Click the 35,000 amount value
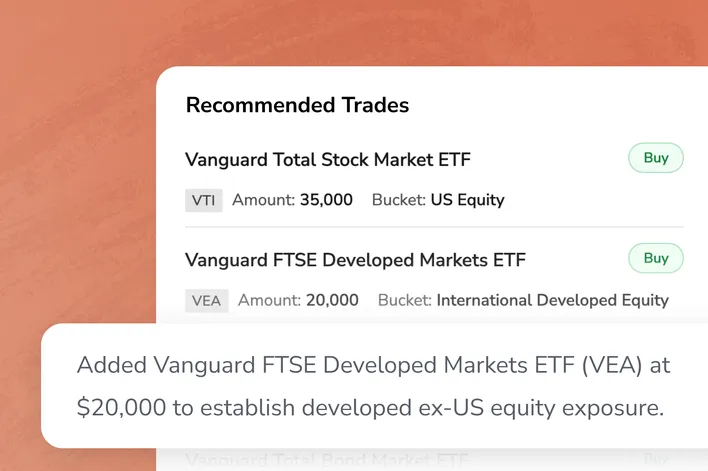This screenshot has height=471, width=708. click(x=326, y=200)
